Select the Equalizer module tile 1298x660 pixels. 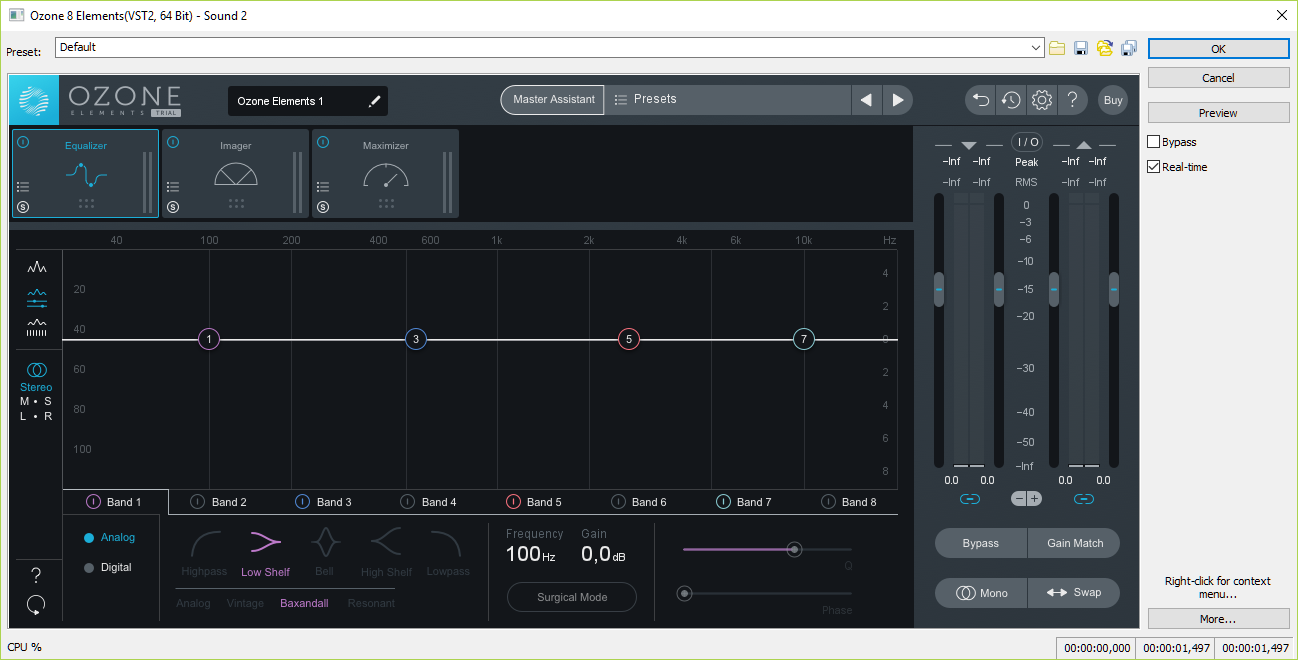point(85,173)
